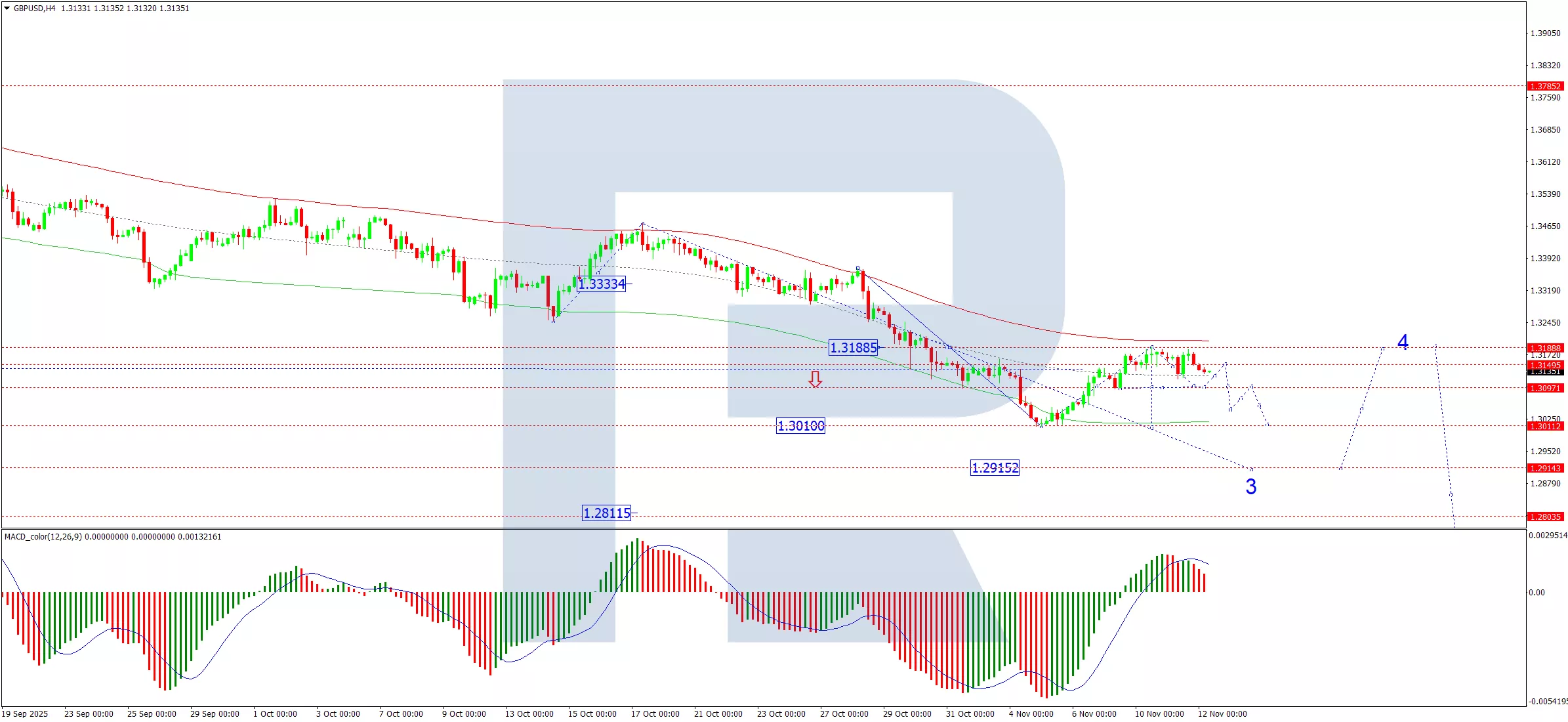1568x722 pixels.
Task: Click the MACD_color(12,26,9) indicator label
Action: pyautogui.click(x=43, y=537)
